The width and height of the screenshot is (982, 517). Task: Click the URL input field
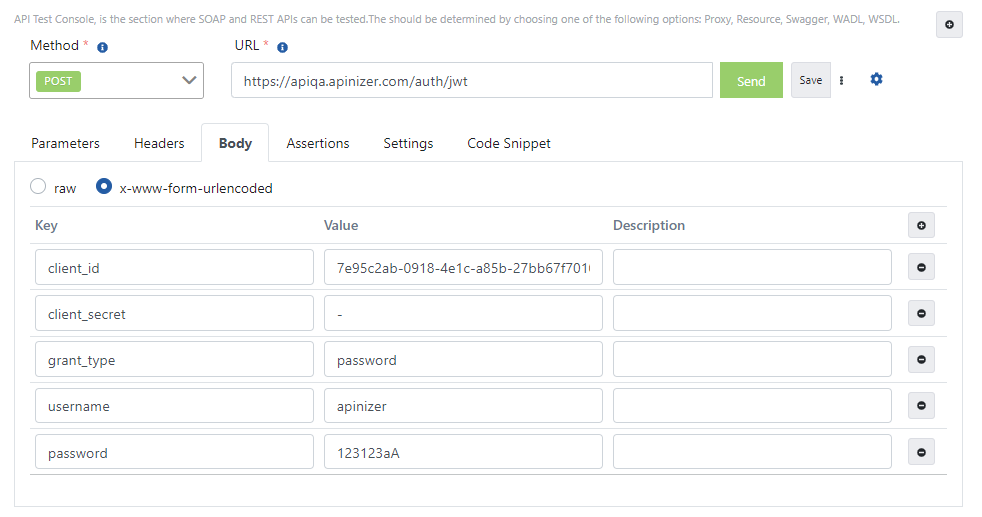coord(471,81)
